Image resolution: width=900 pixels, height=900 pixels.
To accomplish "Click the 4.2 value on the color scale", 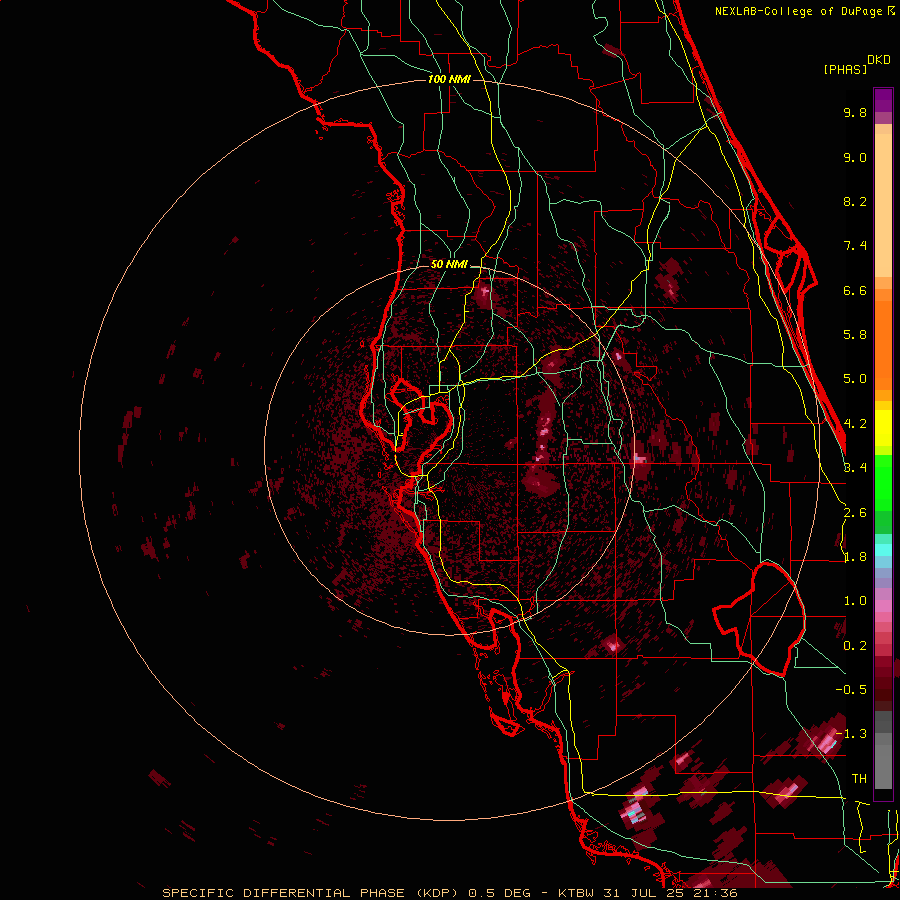I will 855,424.
